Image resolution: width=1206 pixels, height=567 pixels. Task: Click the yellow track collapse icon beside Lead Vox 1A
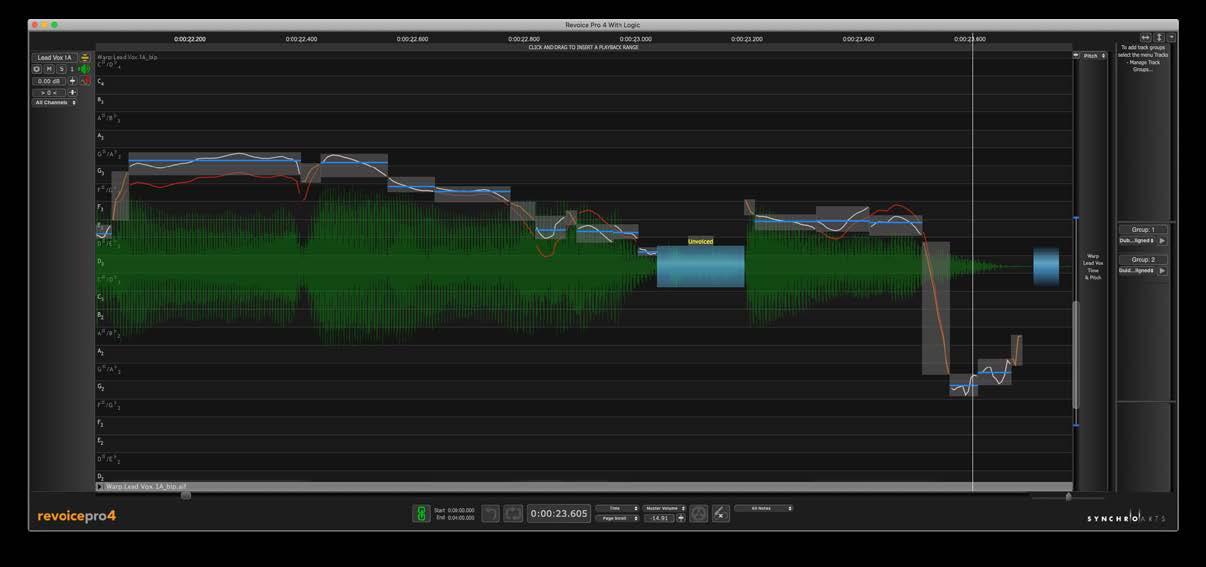point(85,58)
